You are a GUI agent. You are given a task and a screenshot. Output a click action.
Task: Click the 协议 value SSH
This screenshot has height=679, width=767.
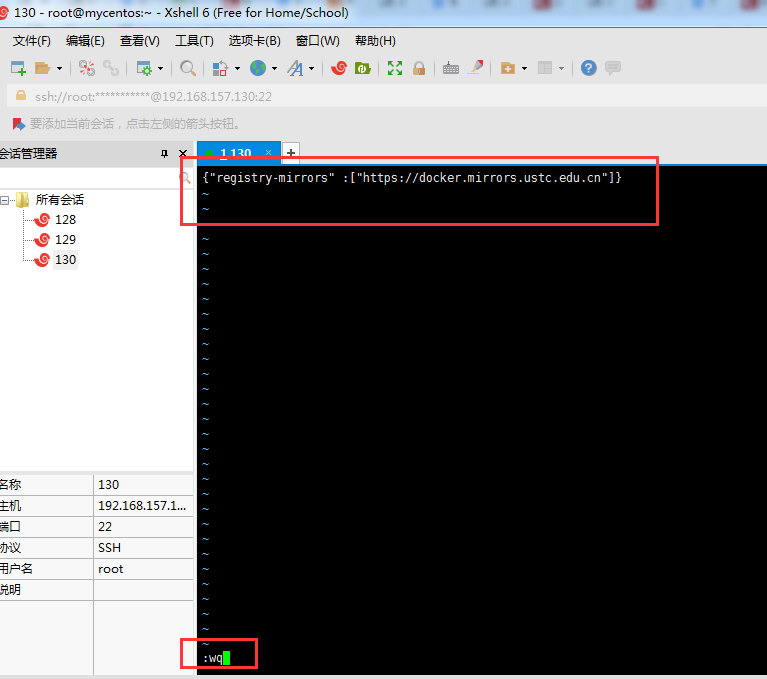coord(143,548)
